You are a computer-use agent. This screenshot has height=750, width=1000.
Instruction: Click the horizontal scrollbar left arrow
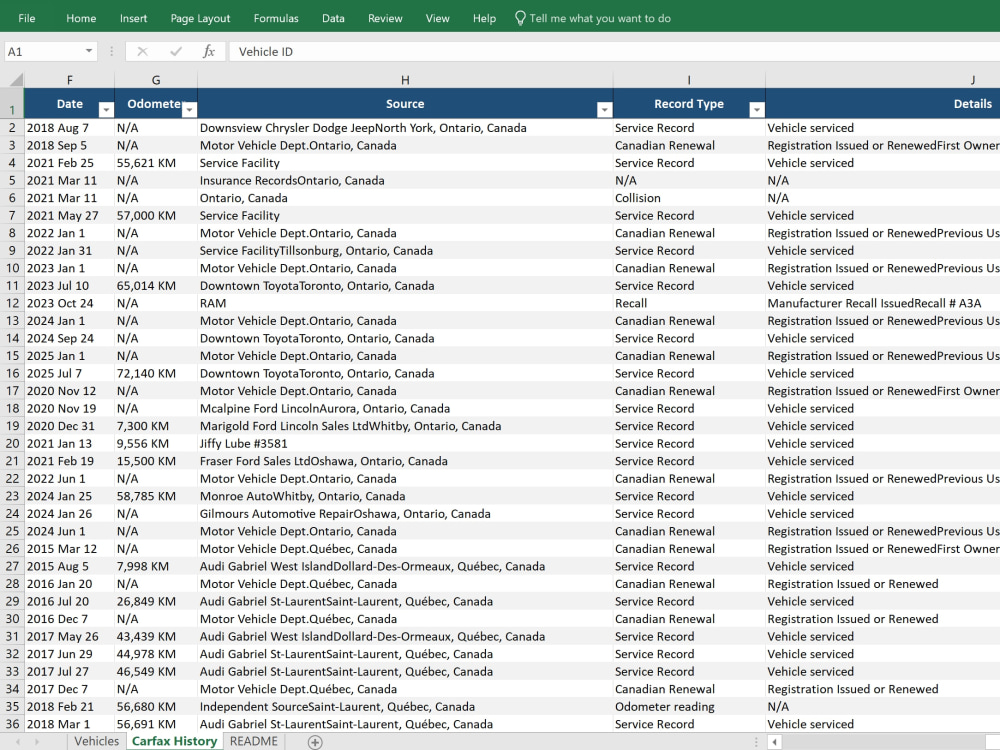pyautogui.click(x=774, y=742)
